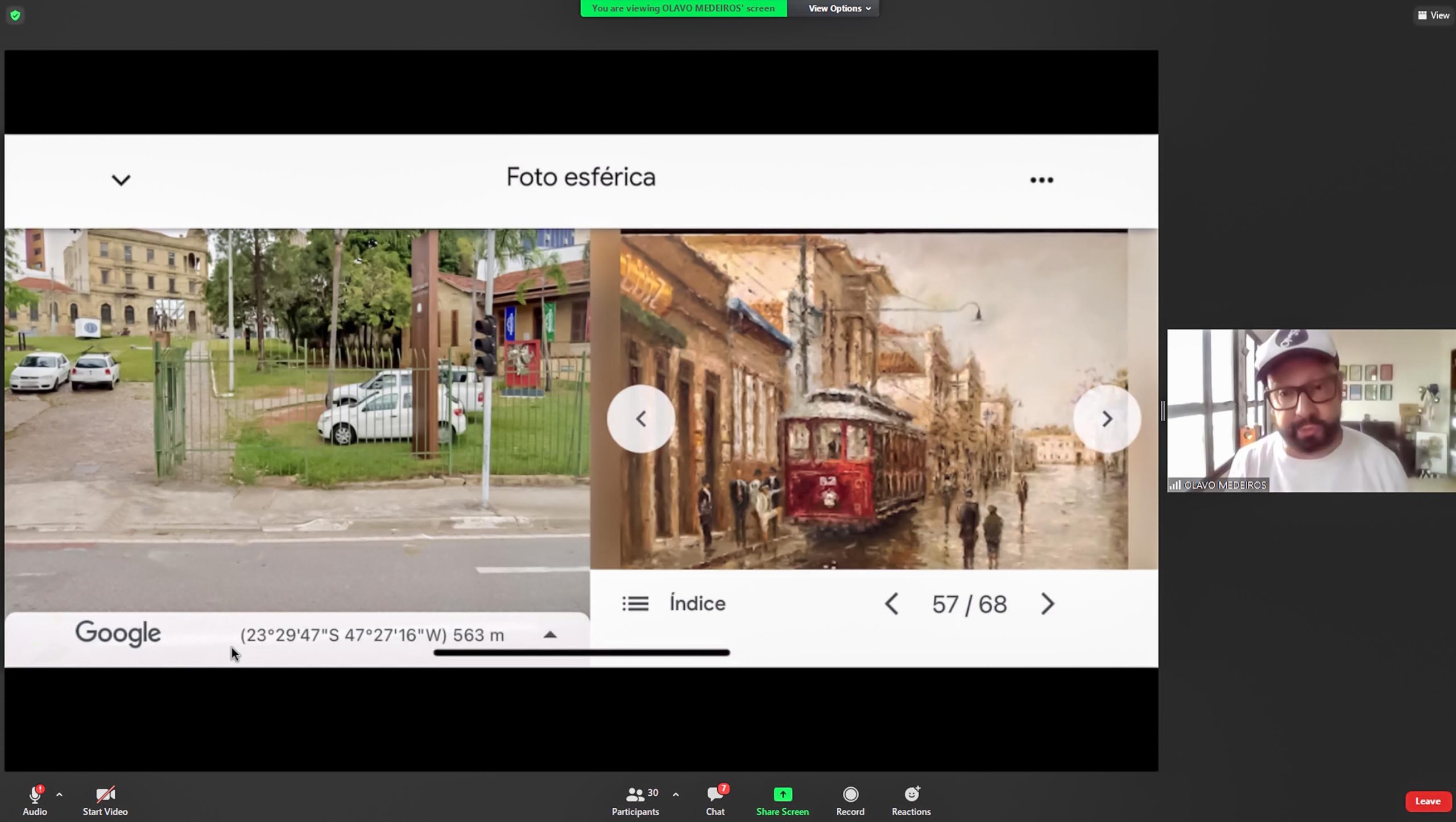Image resolution: width=1456 pixels, height=822 pixels.
Task: Open the Chat panel
Action: [x=715, y=800]
